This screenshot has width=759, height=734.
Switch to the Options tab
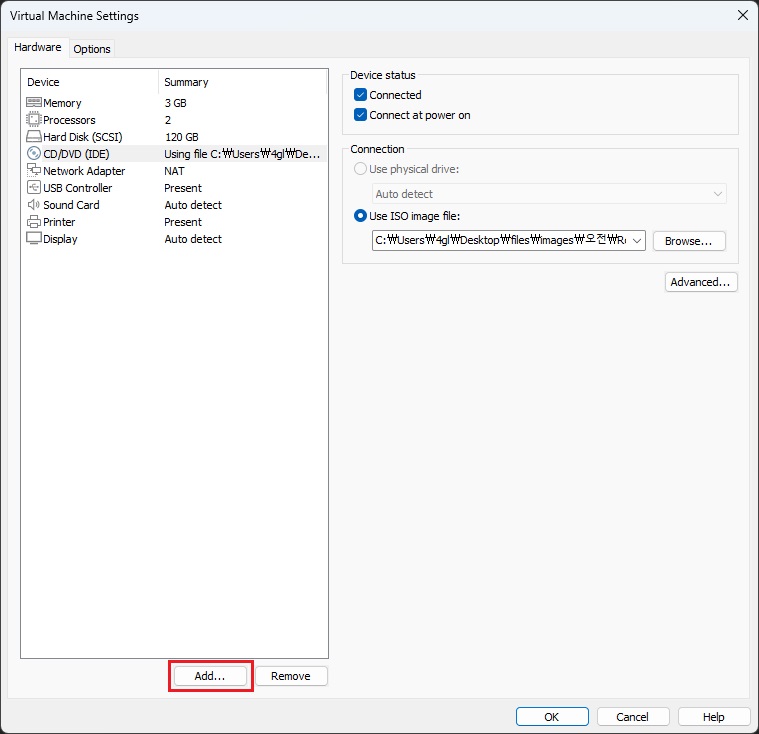pyautogui.click(x=92, y=49)
